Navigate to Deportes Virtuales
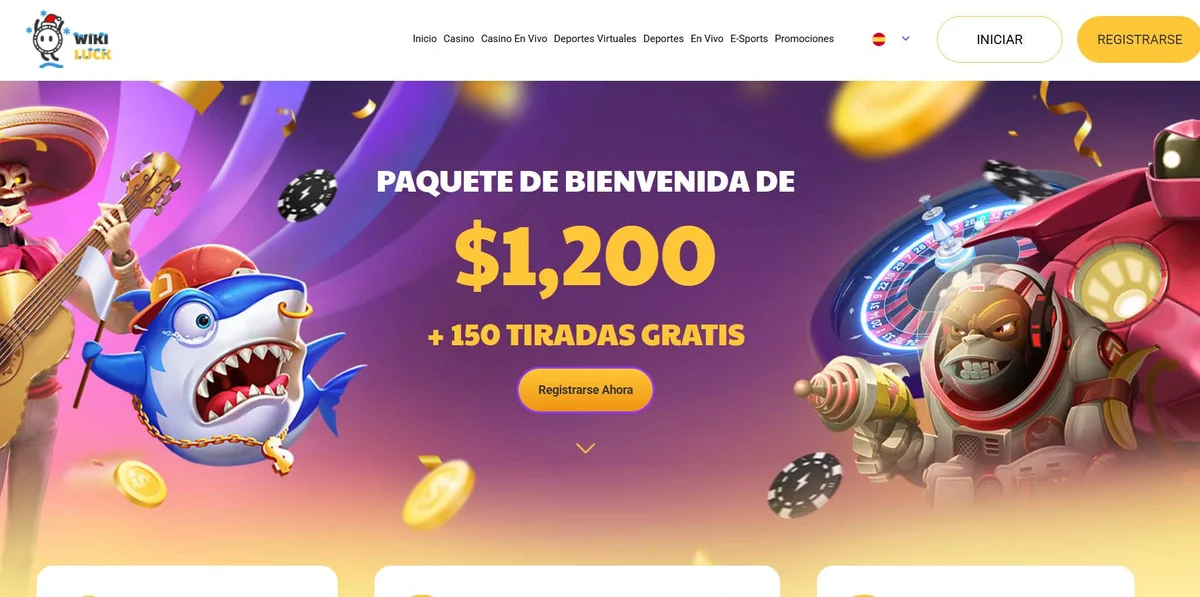The width and height of the screenshot is (1200, 597). click(595, 39)
